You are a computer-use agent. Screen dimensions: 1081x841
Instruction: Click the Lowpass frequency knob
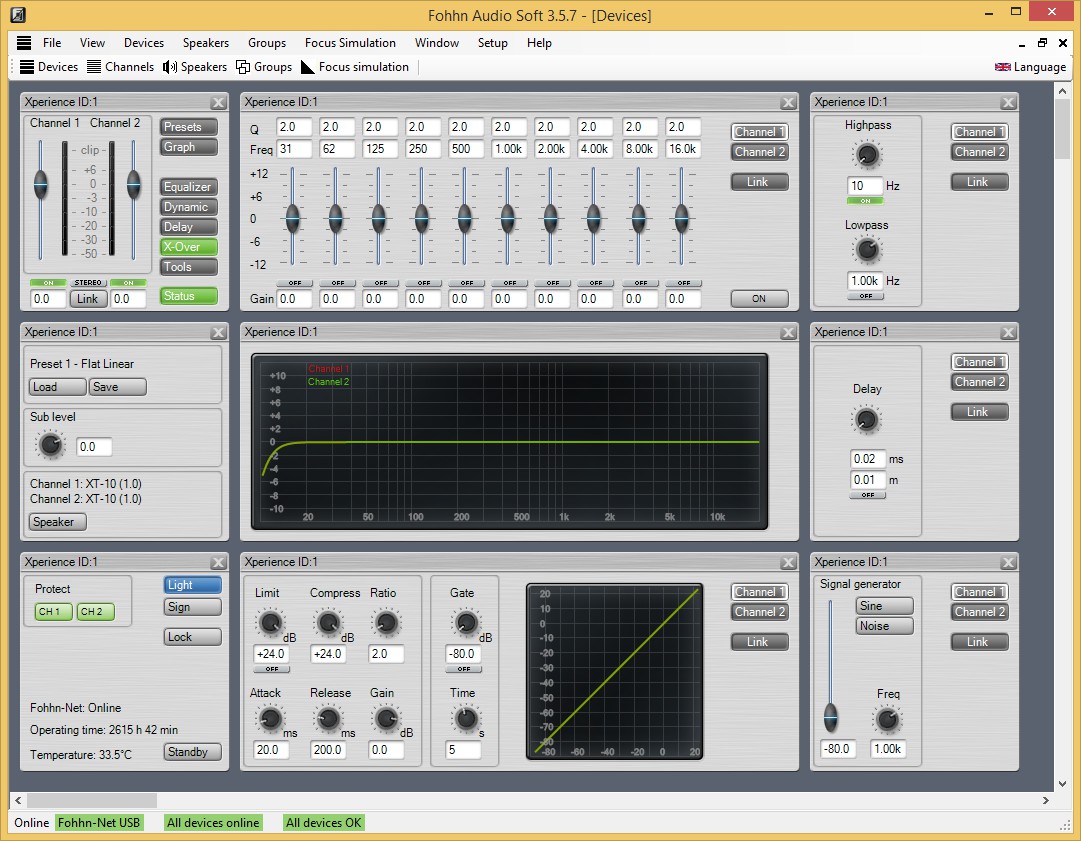[867, 250]
